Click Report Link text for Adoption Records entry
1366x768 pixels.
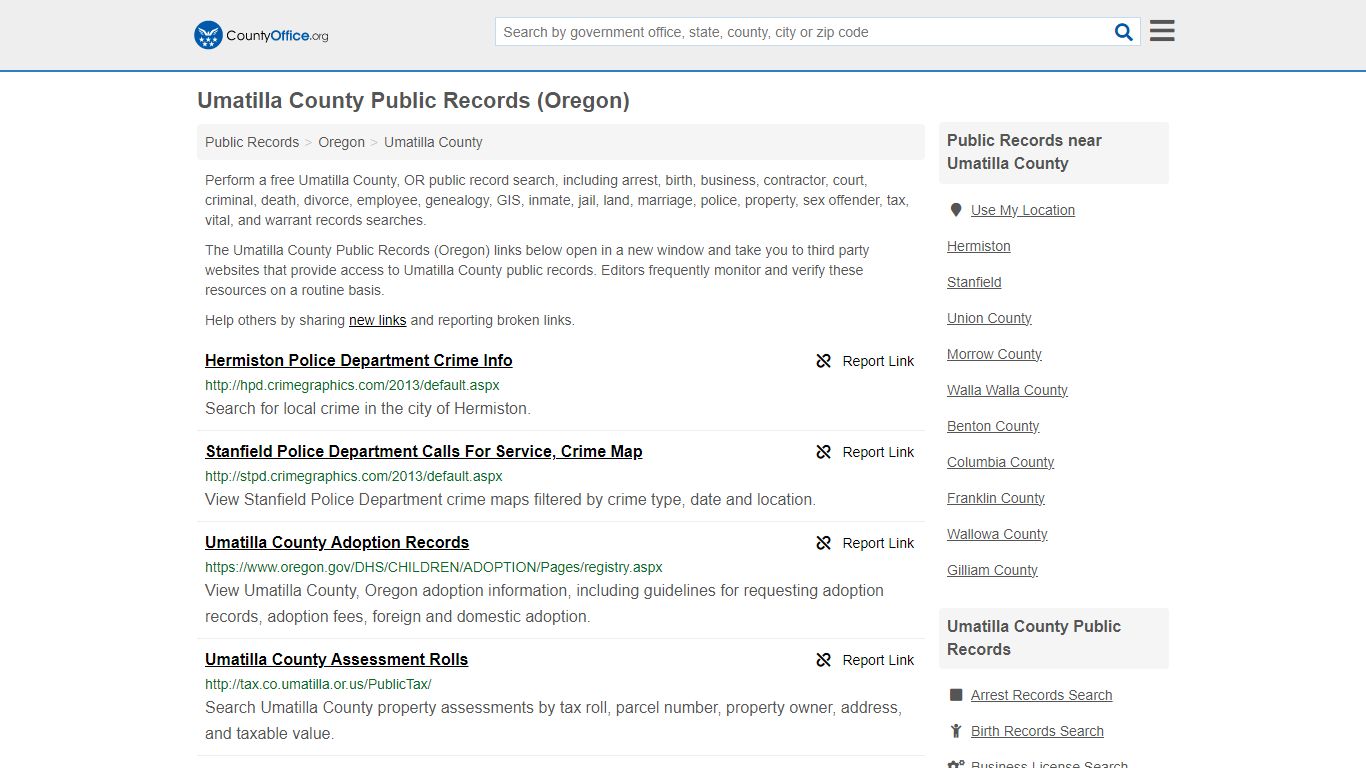tap(878, 543)
